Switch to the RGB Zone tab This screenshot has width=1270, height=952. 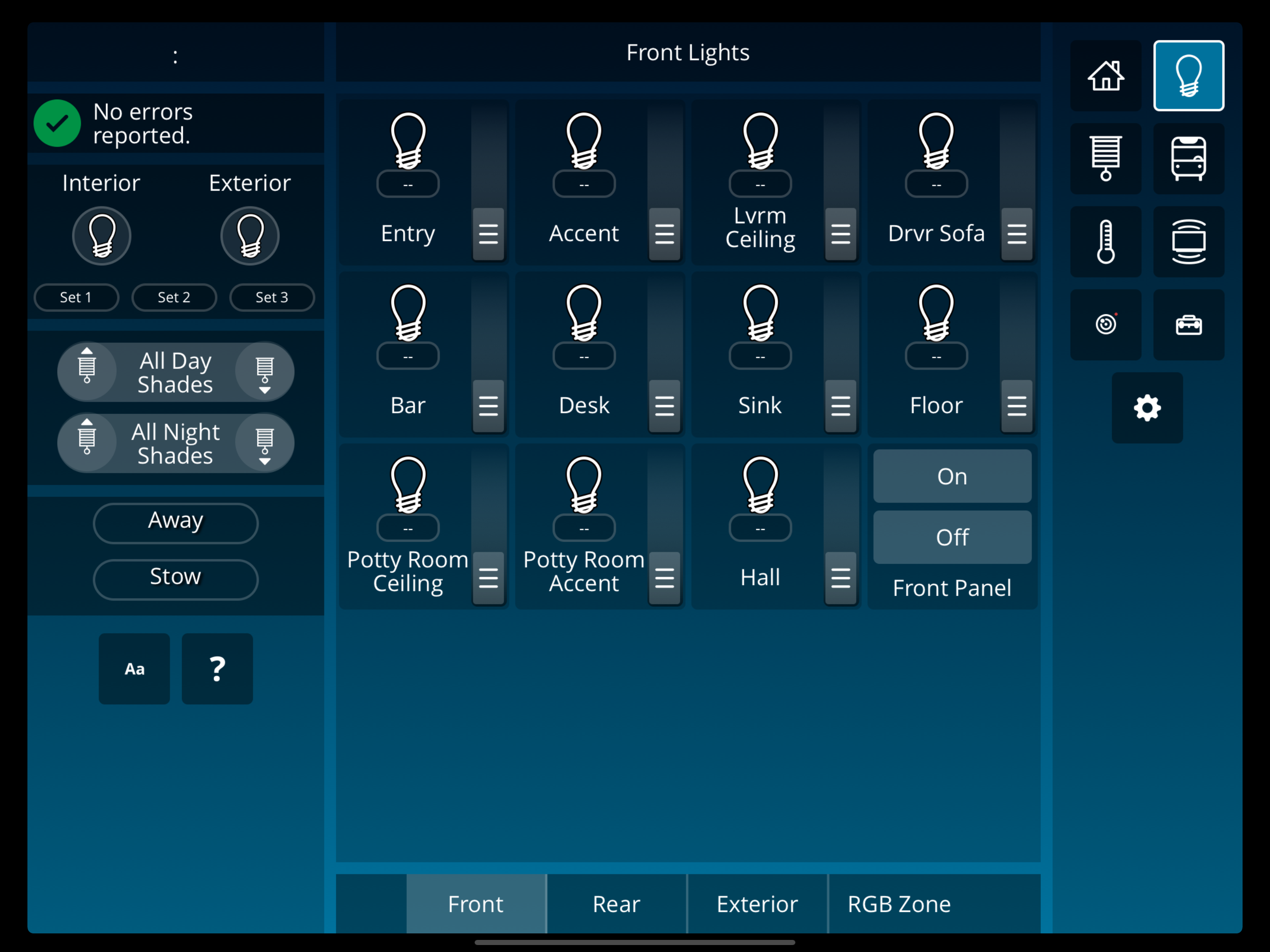[899, 904]
